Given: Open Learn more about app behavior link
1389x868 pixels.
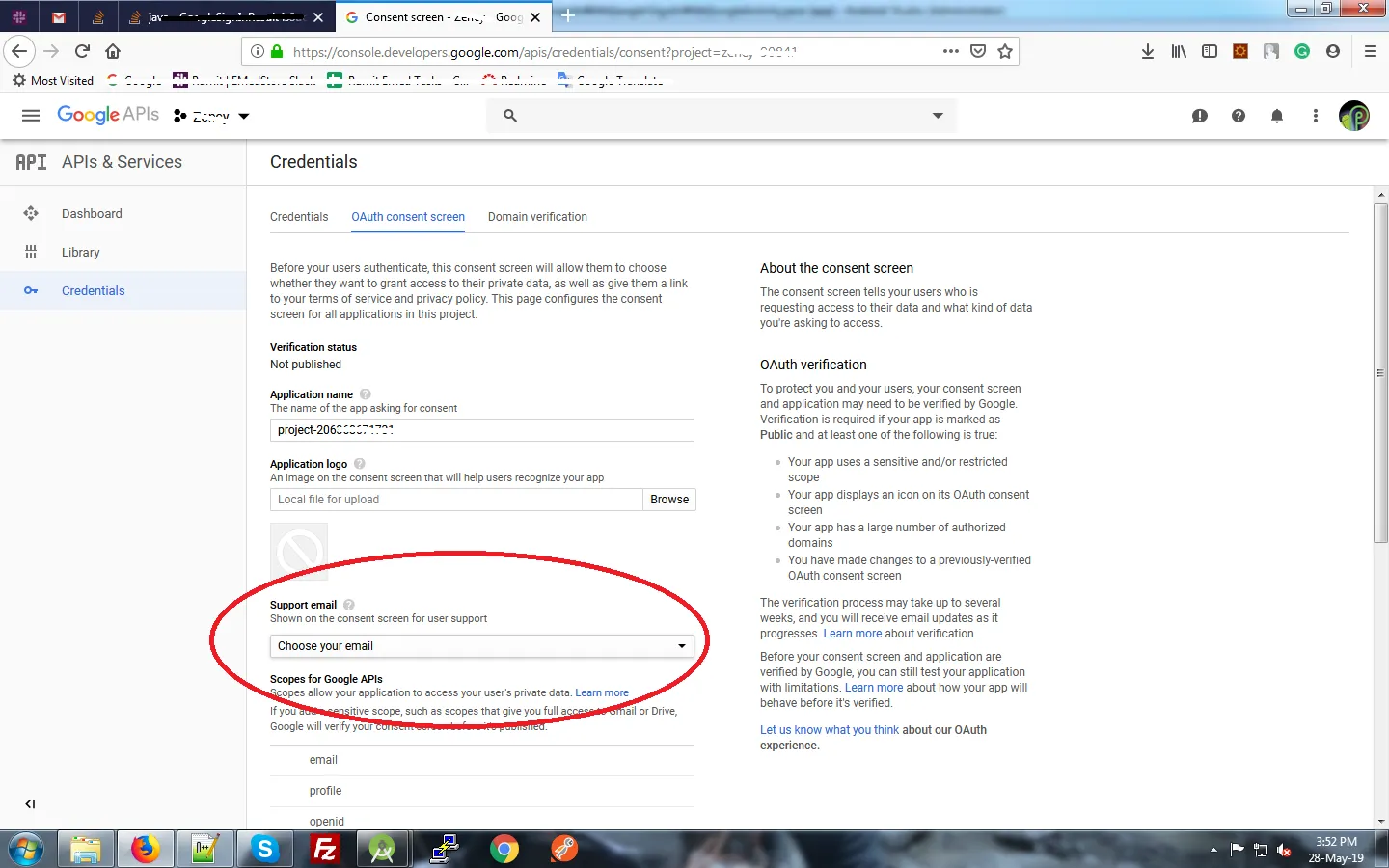Looking at the screenshot, I should pos(874,688).
